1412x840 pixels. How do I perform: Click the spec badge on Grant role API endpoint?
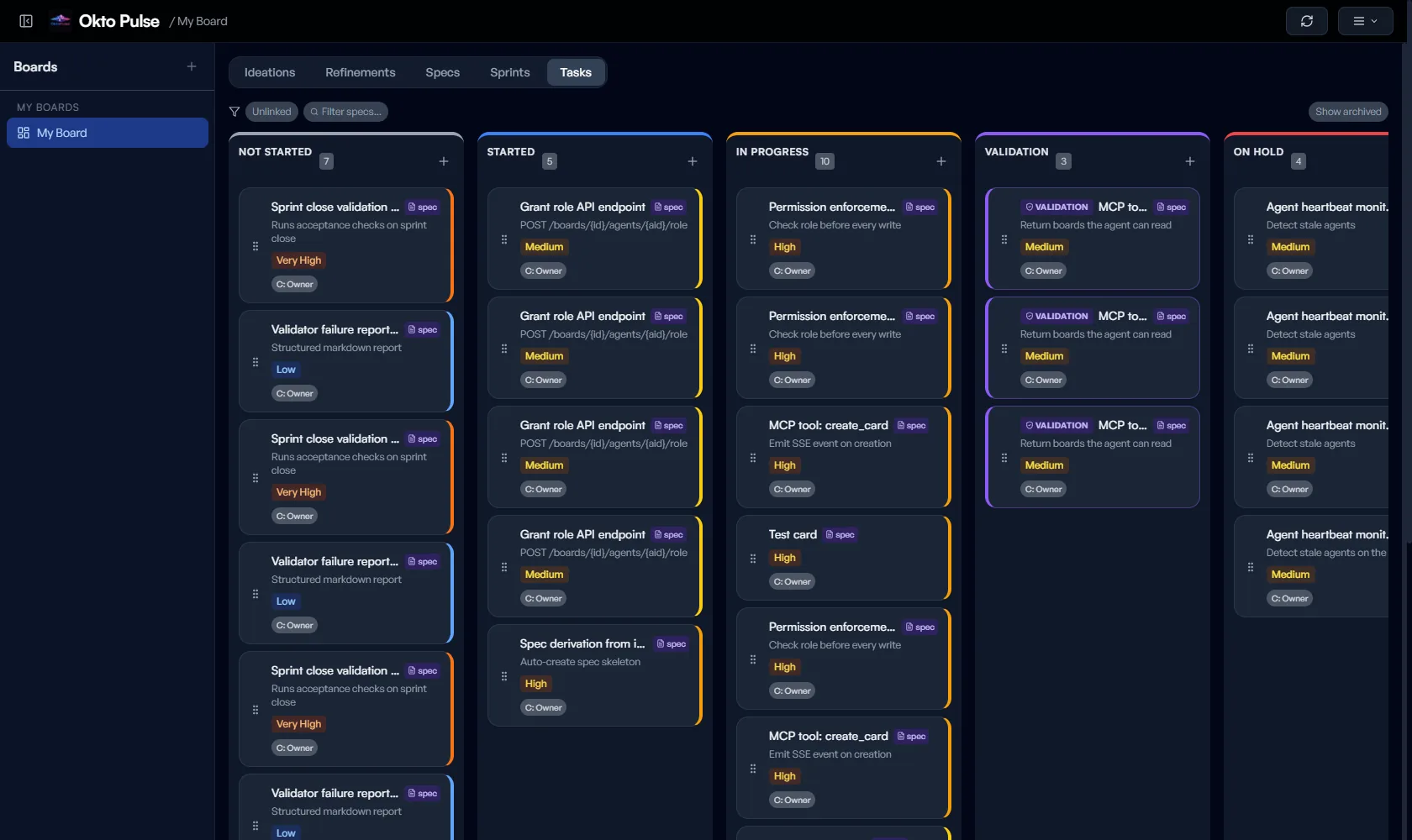point(669,207)
